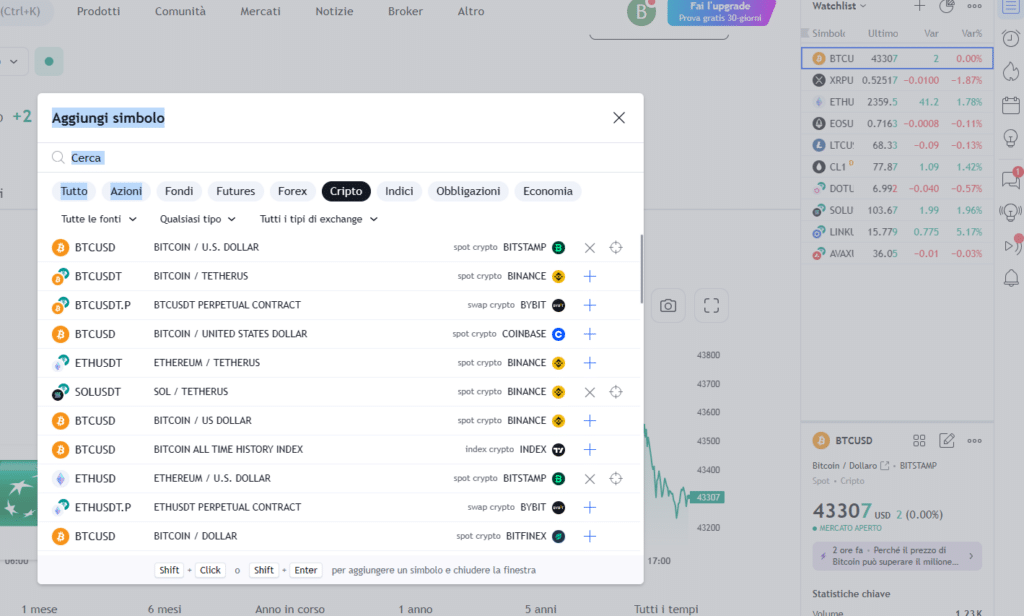Select ETHEREUM / TETHERUS description text

click(x=206, y=363)
